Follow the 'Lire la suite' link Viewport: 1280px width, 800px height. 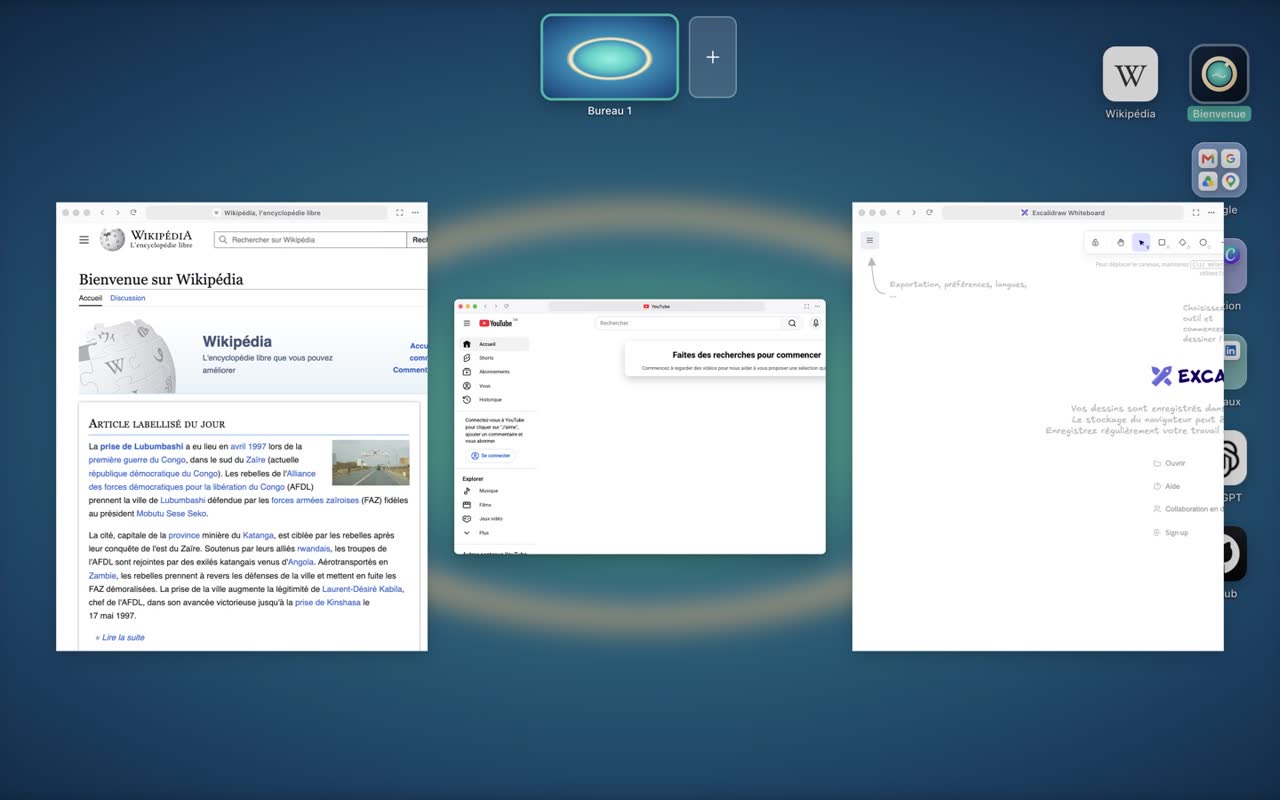point(123,637)
